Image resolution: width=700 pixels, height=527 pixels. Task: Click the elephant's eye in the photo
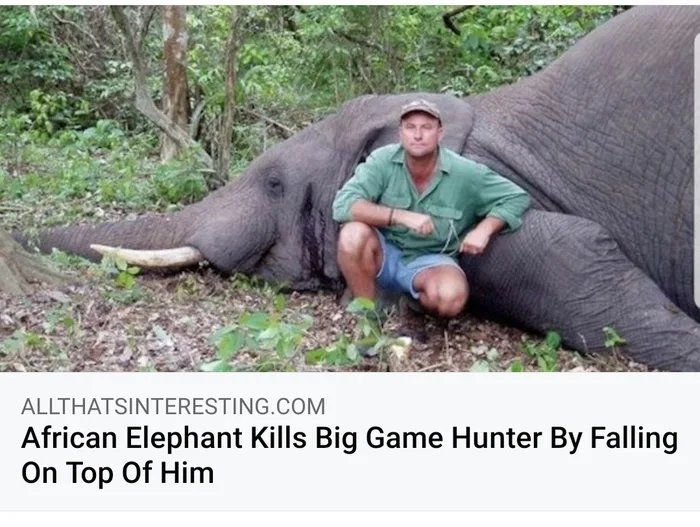pyautogui.click(x=274, y=184)
